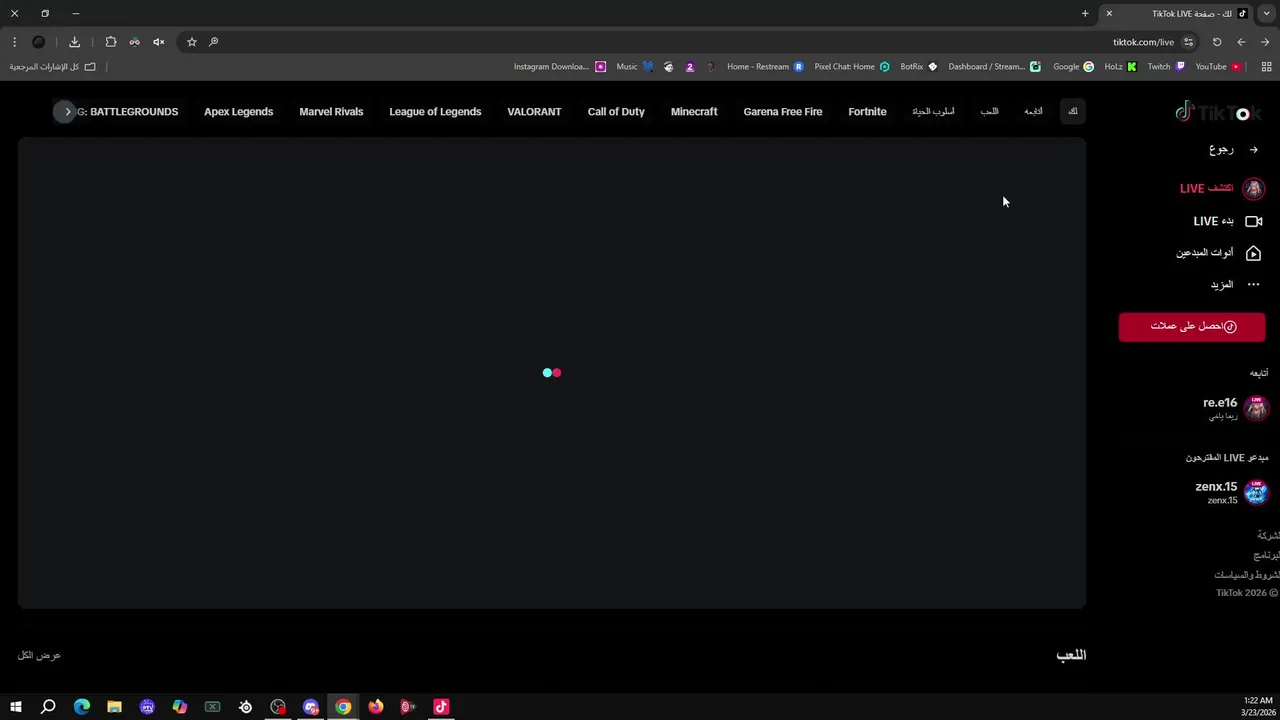This screenshot has width=1280, height=720.
Task: Open the Windows Start menu
Action: tap(15, 707)
